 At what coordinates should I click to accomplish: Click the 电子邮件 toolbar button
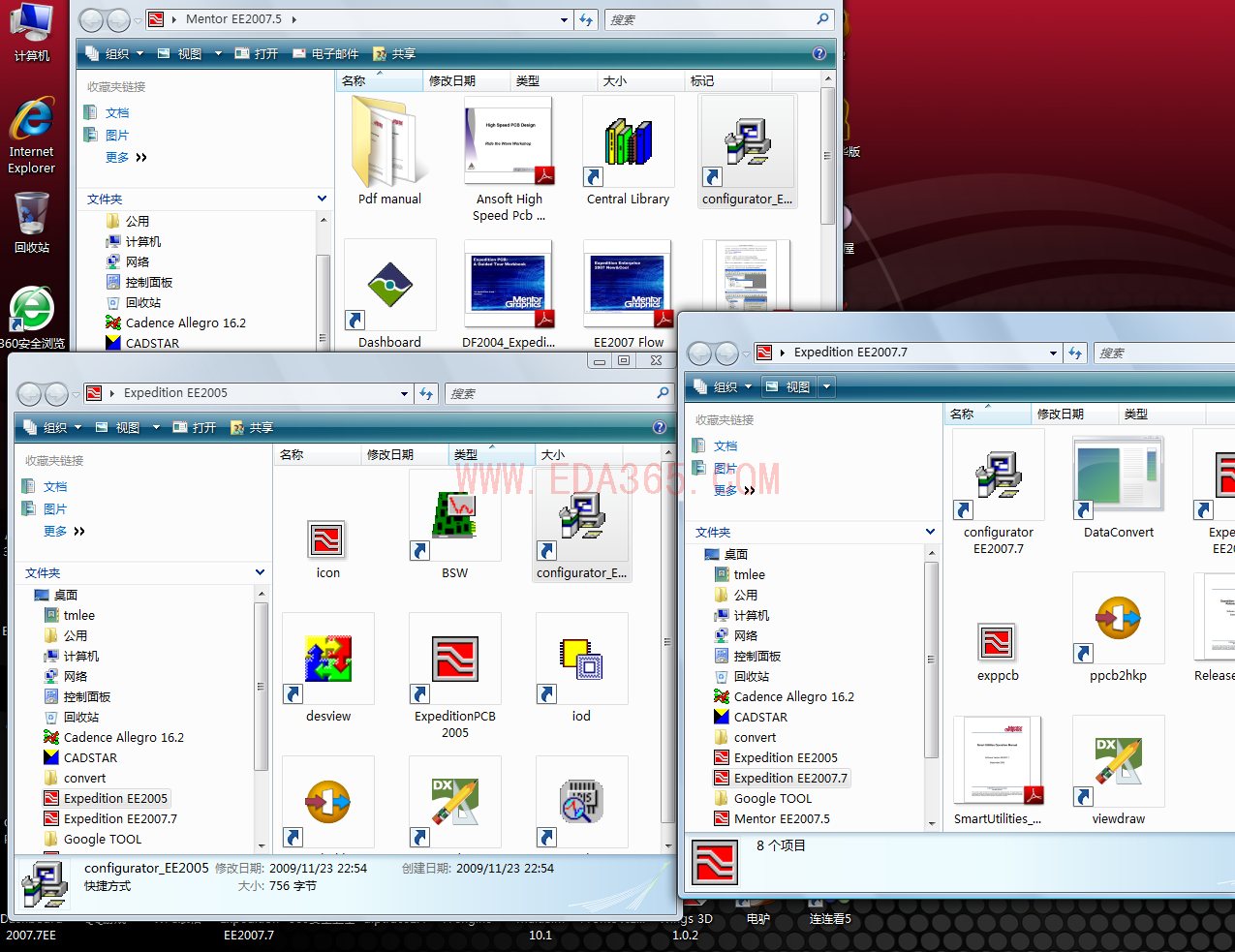coord(325,54)
